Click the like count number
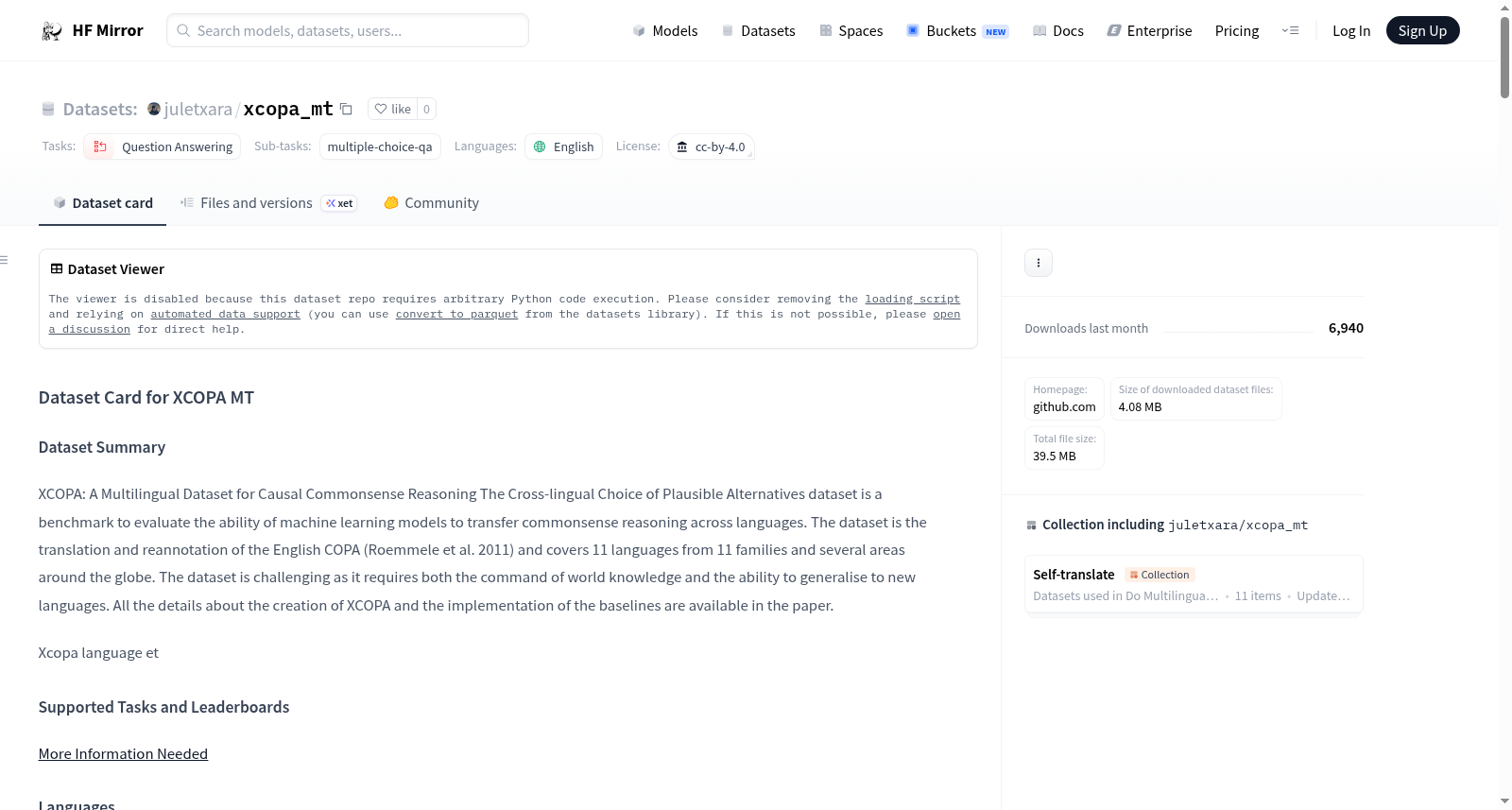Screen dimensions: 1512x810 pos(426,109)
